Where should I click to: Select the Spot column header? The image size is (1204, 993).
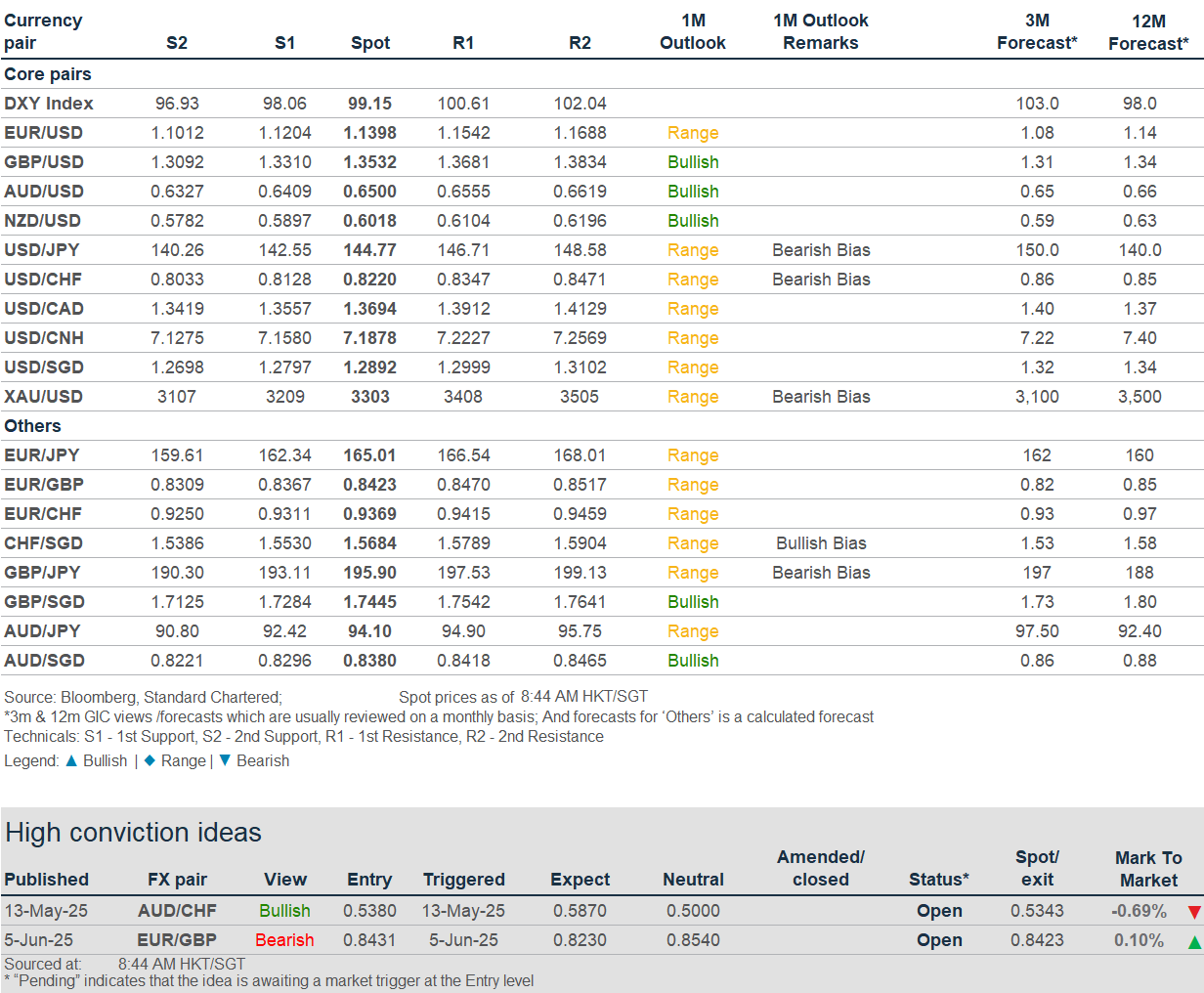(370, 43)
